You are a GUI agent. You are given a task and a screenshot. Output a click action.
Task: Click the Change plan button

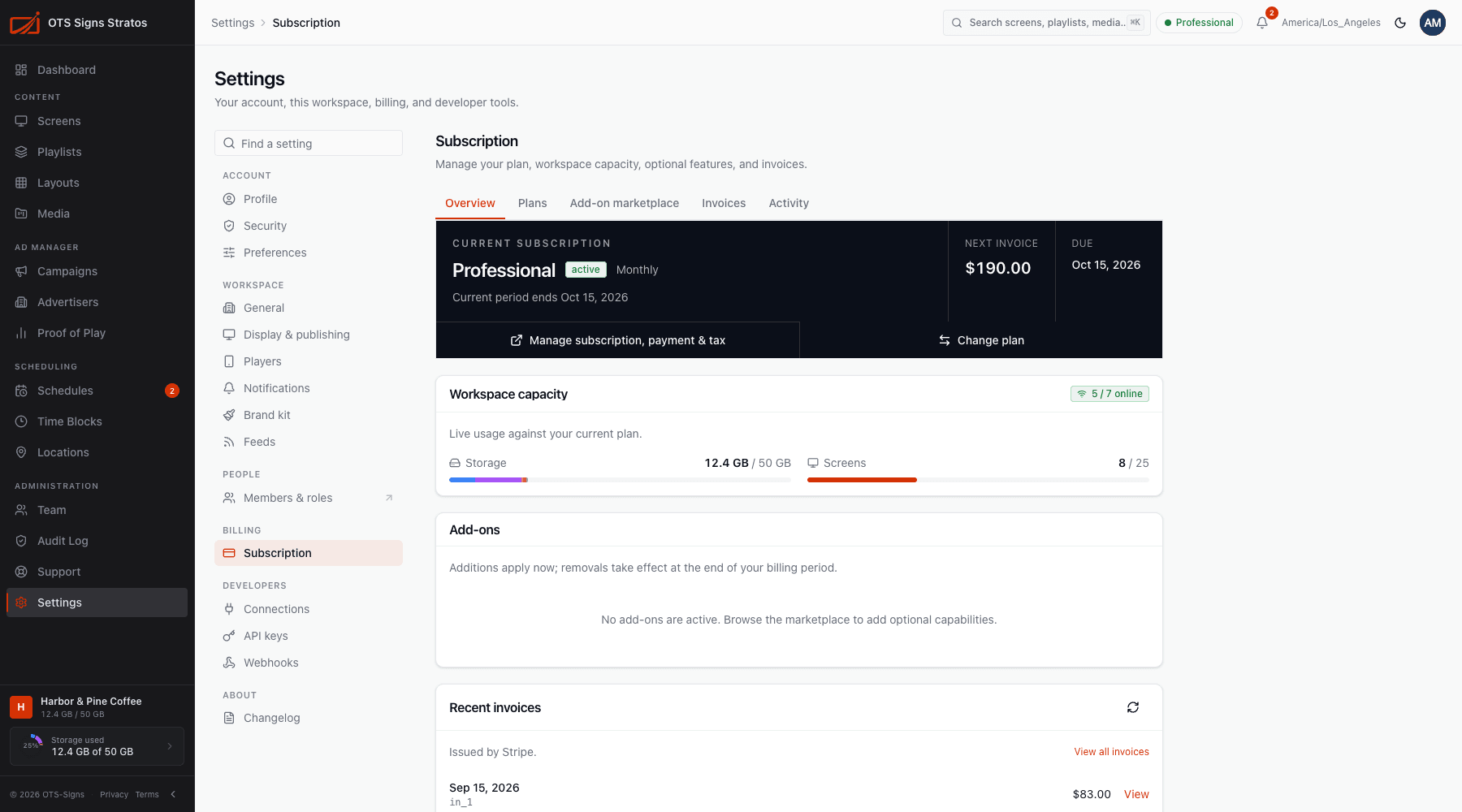(981, 340)
